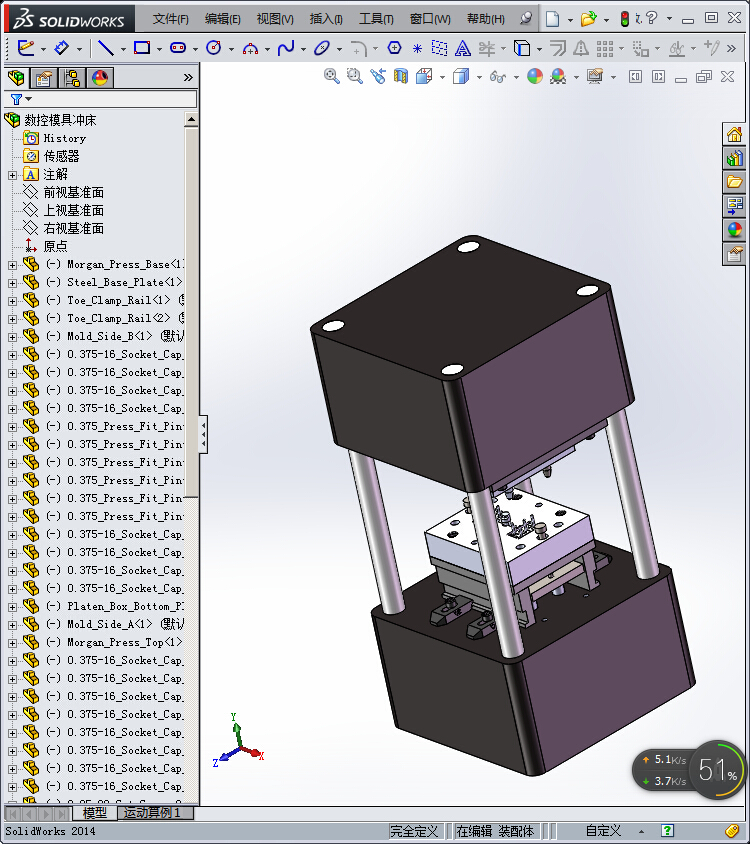Screen dimensions: 750x844
Task: Open Custom Properties task pane tab
Action: pos(734,254)
